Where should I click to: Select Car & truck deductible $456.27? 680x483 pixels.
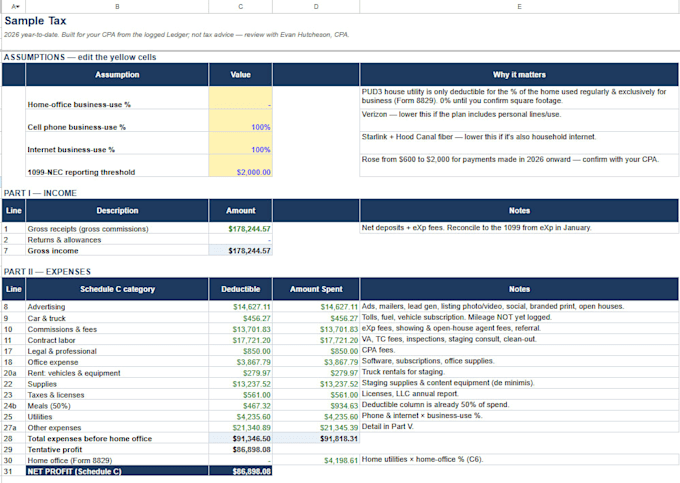[x=241, y=318]
